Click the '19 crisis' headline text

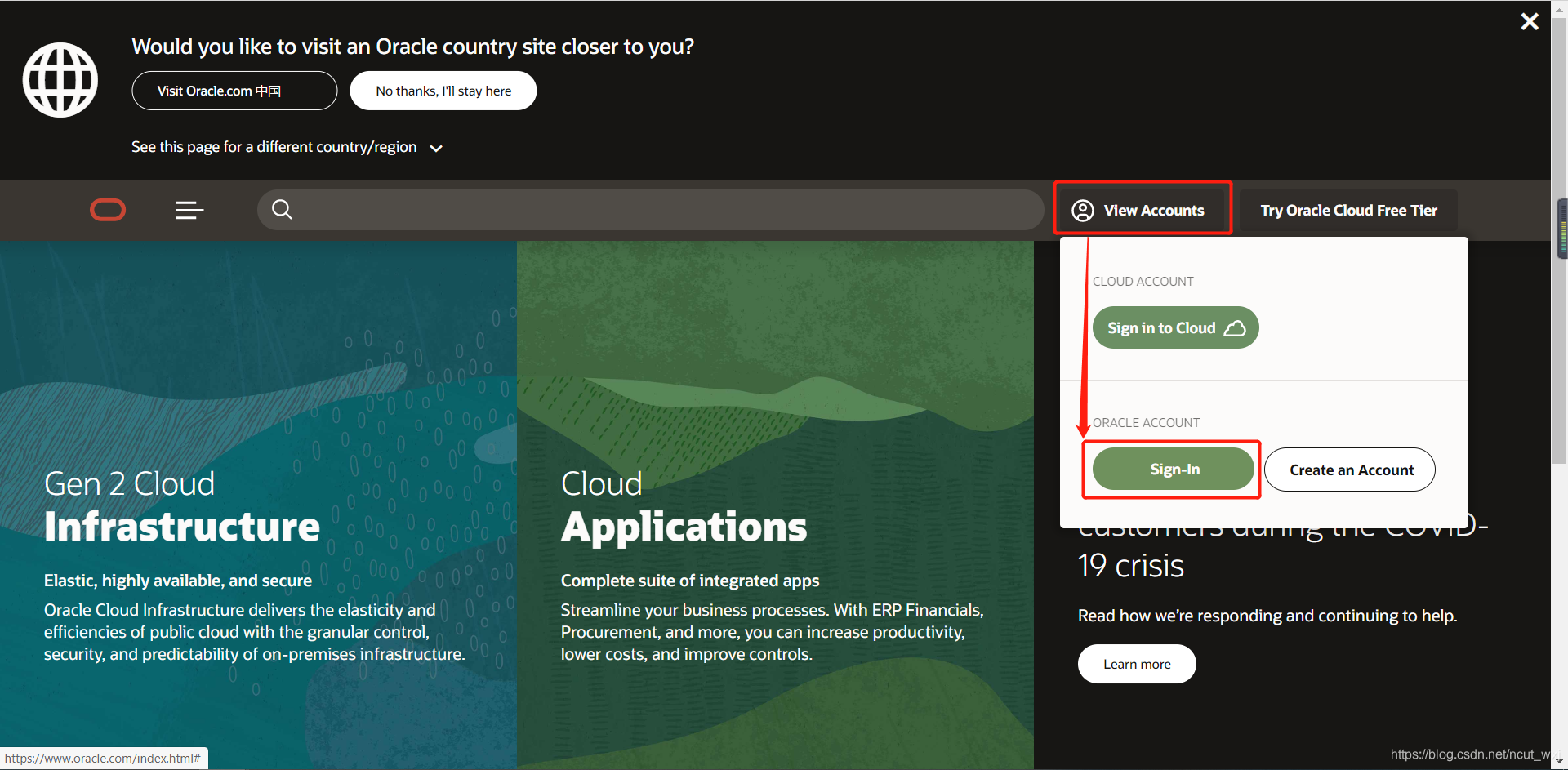pos(1131,566)
